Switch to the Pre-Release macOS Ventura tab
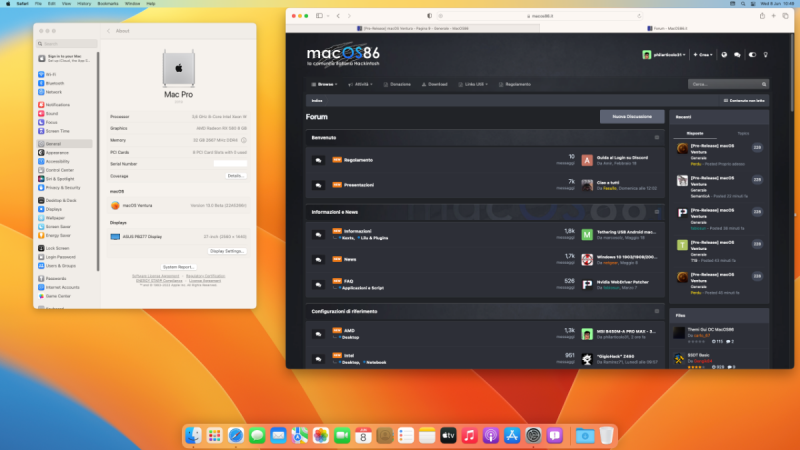 click(413, 29)
